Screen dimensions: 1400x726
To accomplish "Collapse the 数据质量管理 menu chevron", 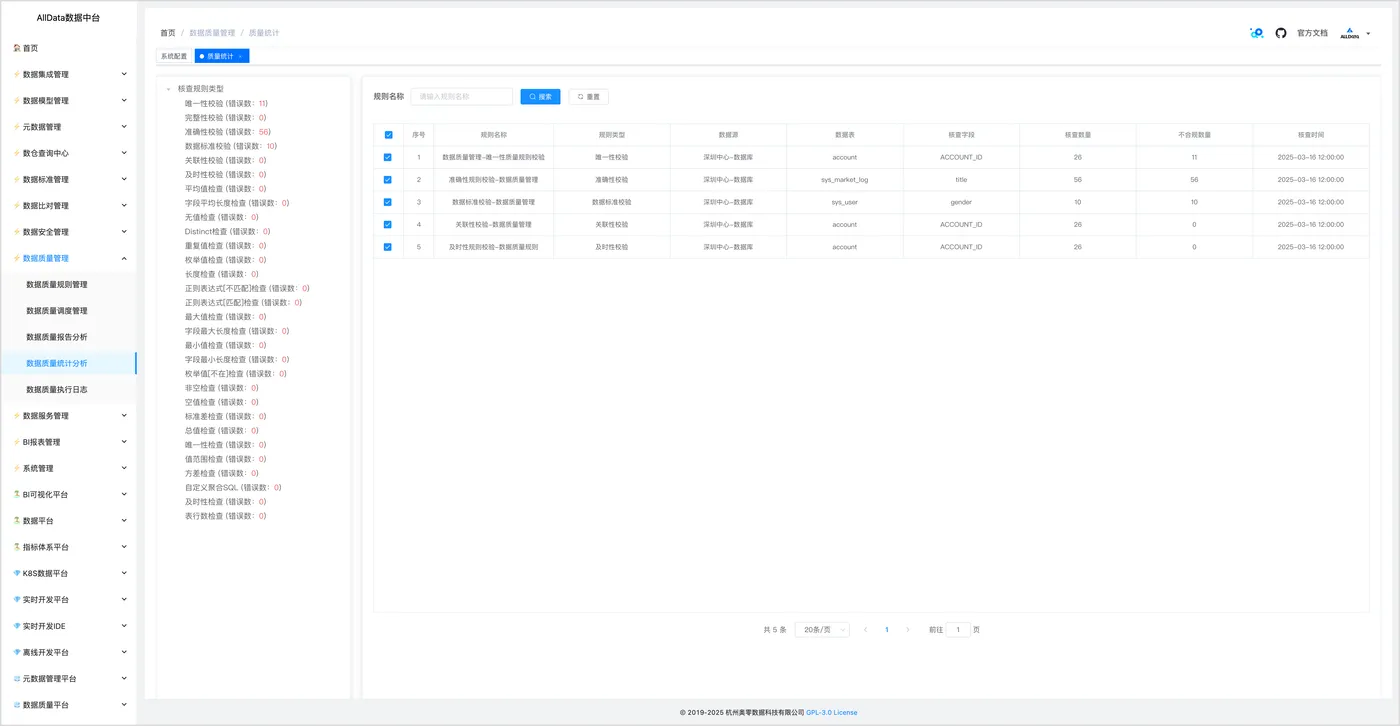I will pyautogui.click(x=124, y=258).
